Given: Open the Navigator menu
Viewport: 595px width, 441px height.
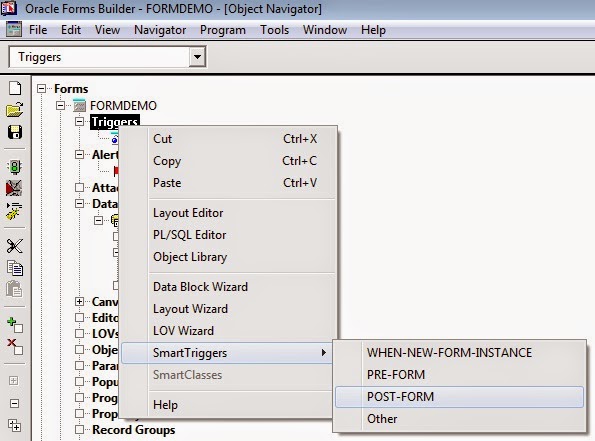Looking at the screenshot, I should click(x=160, y=30).
